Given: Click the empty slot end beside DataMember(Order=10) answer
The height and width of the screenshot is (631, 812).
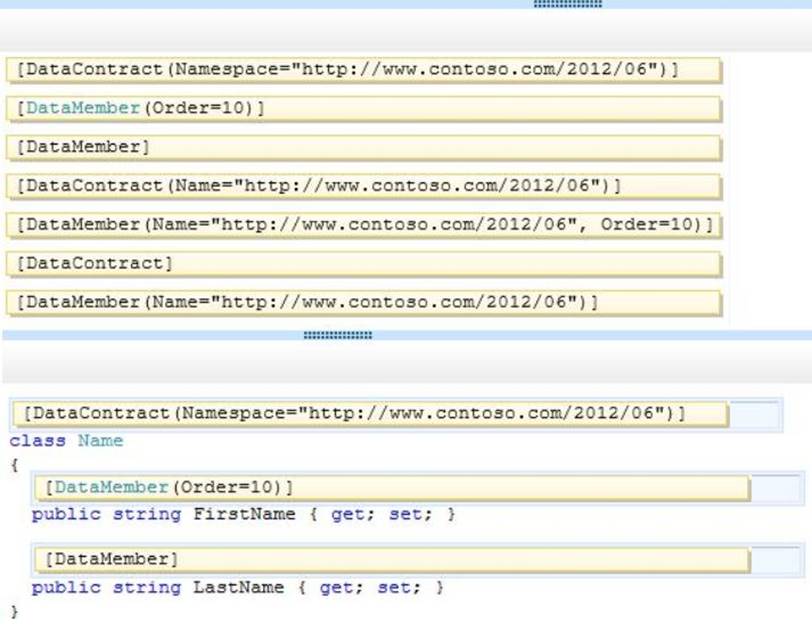Looking at the screenshot, I should pos(776,487).
